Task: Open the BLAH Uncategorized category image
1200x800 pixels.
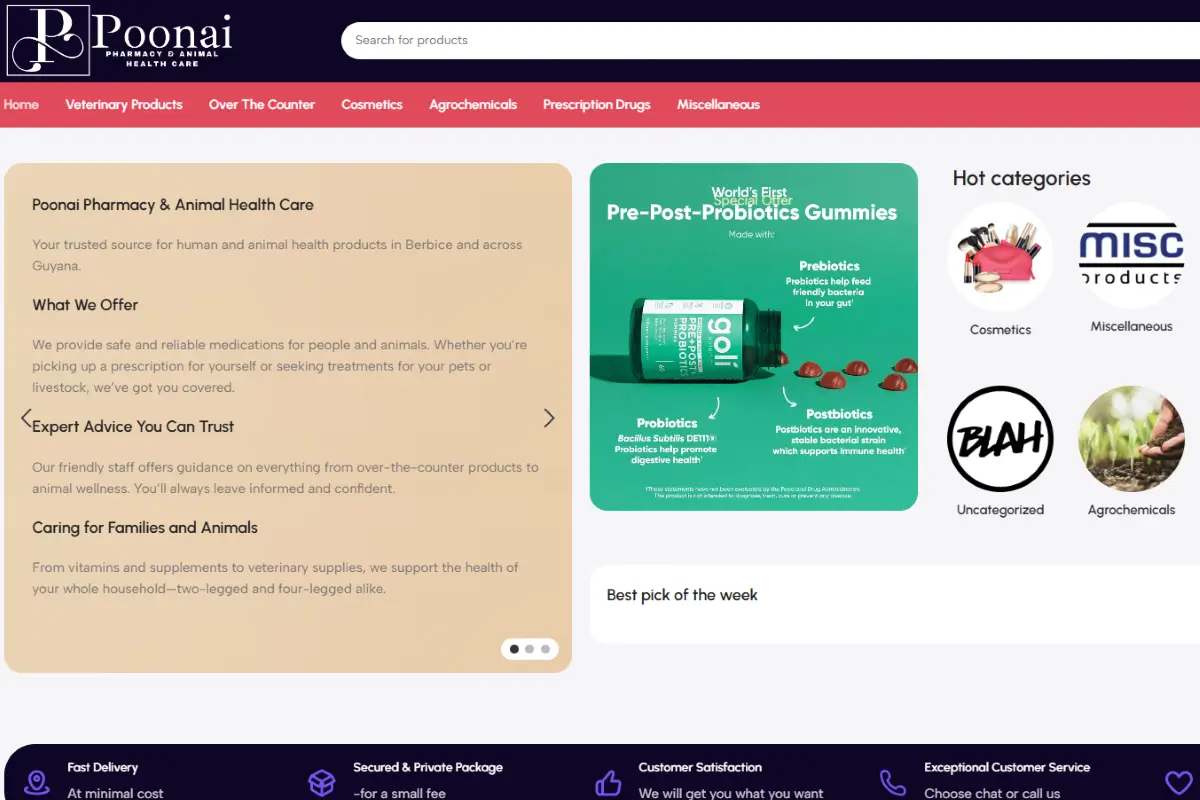Action: pos(1000,439)
